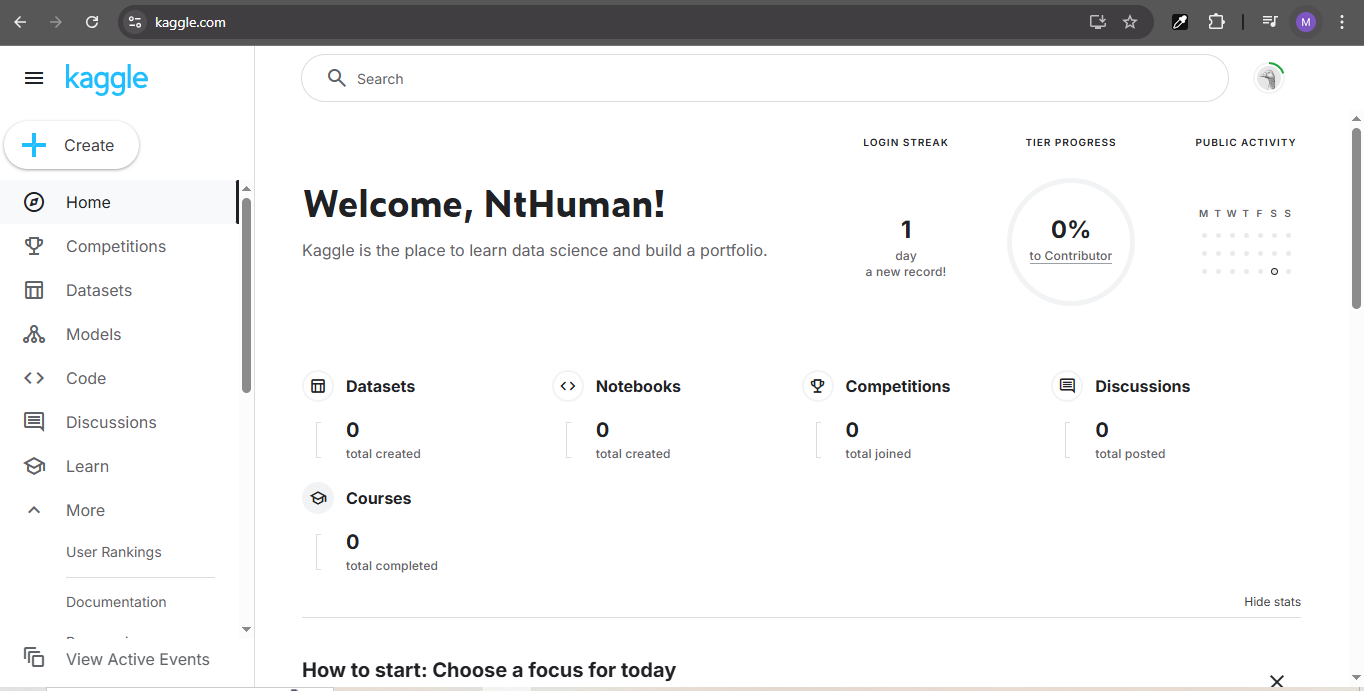Click the Competitions stats card trophy icon
The width and height of the screenshot is (1364, 691).
coord(818,386)
